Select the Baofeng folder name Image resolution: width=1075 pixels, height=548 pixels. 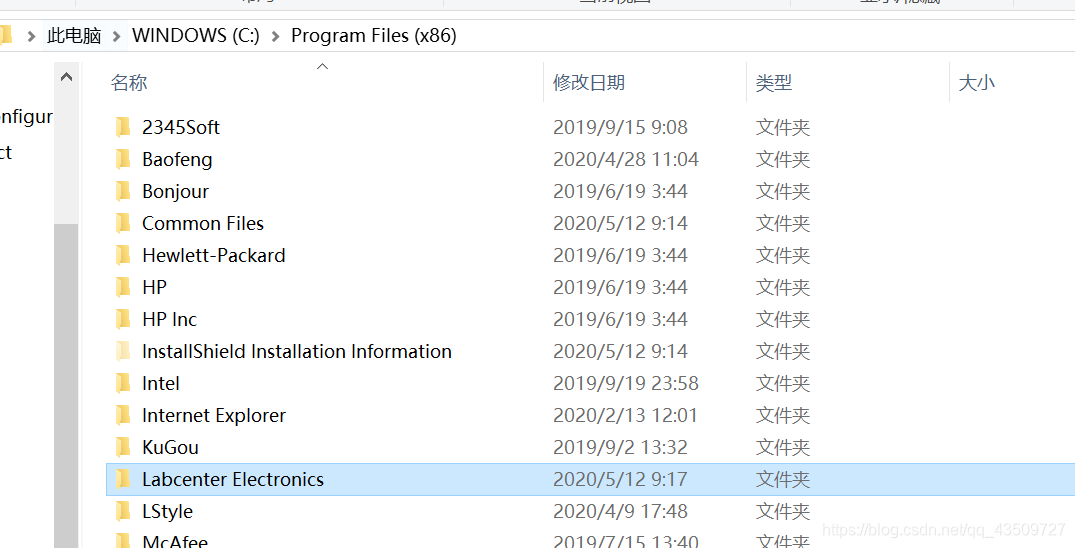[177, 159]
